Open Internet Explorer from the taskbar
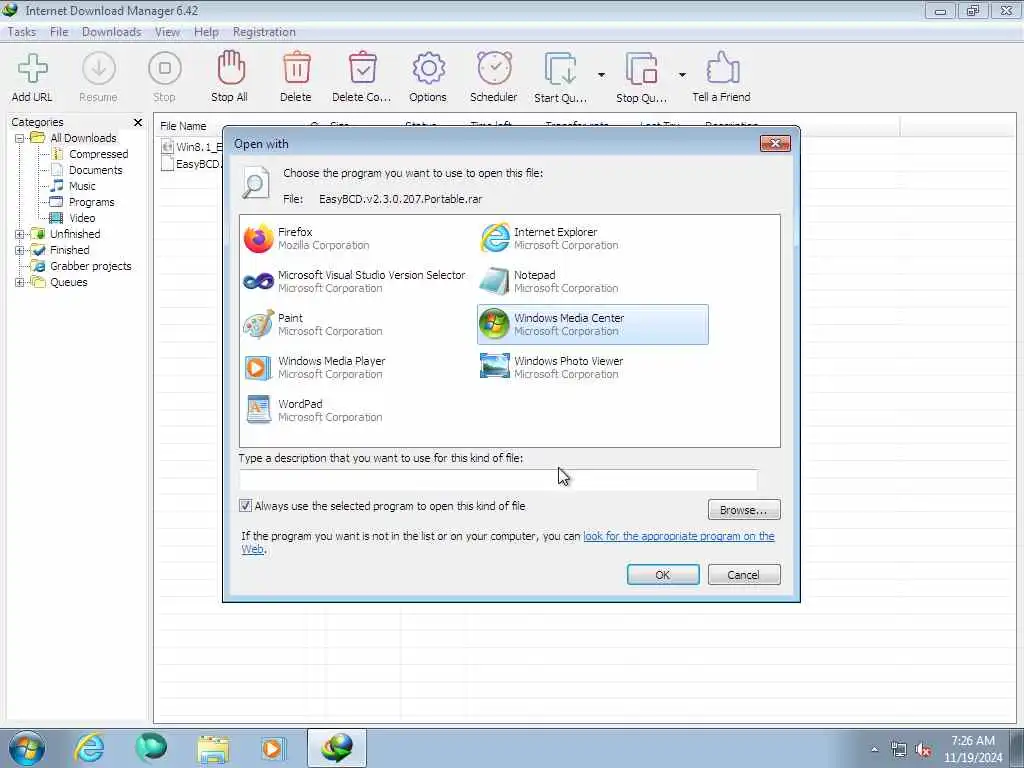This screenshot has width=1024, height=768. pyautogui.click(x=89, y=748)
